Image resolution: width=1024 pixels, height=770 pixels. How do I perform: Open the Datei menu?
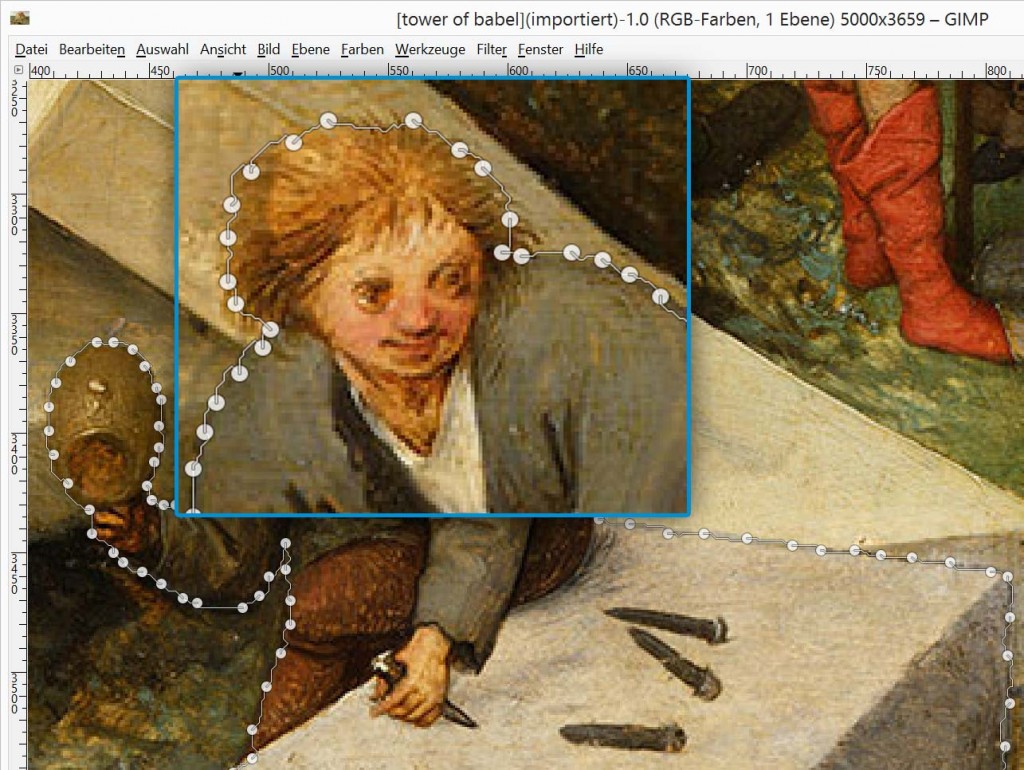pyautogui.click(x=31, y=49)
